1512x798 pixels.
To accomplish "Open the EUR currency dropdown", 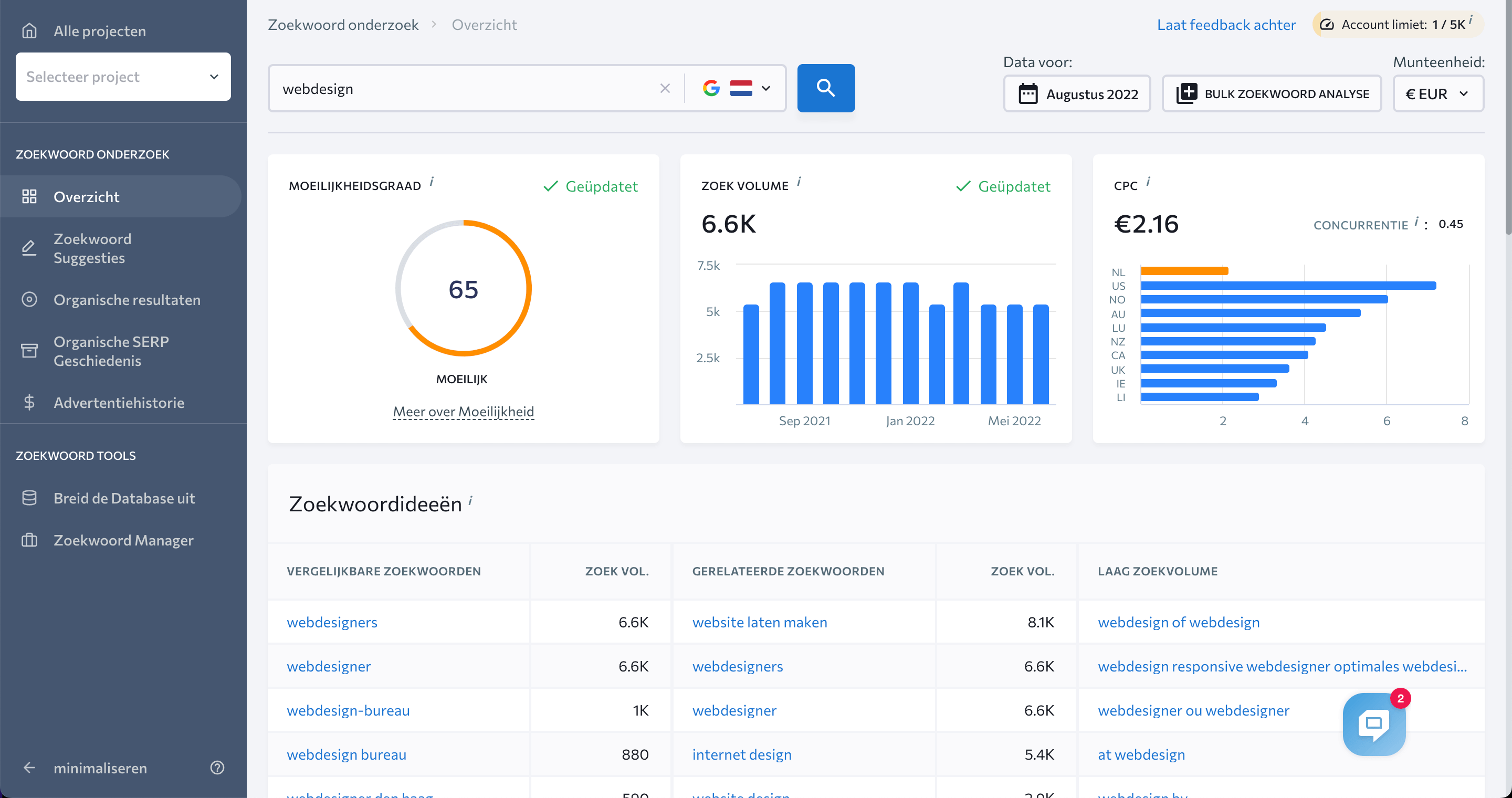I will [1437, 94].
